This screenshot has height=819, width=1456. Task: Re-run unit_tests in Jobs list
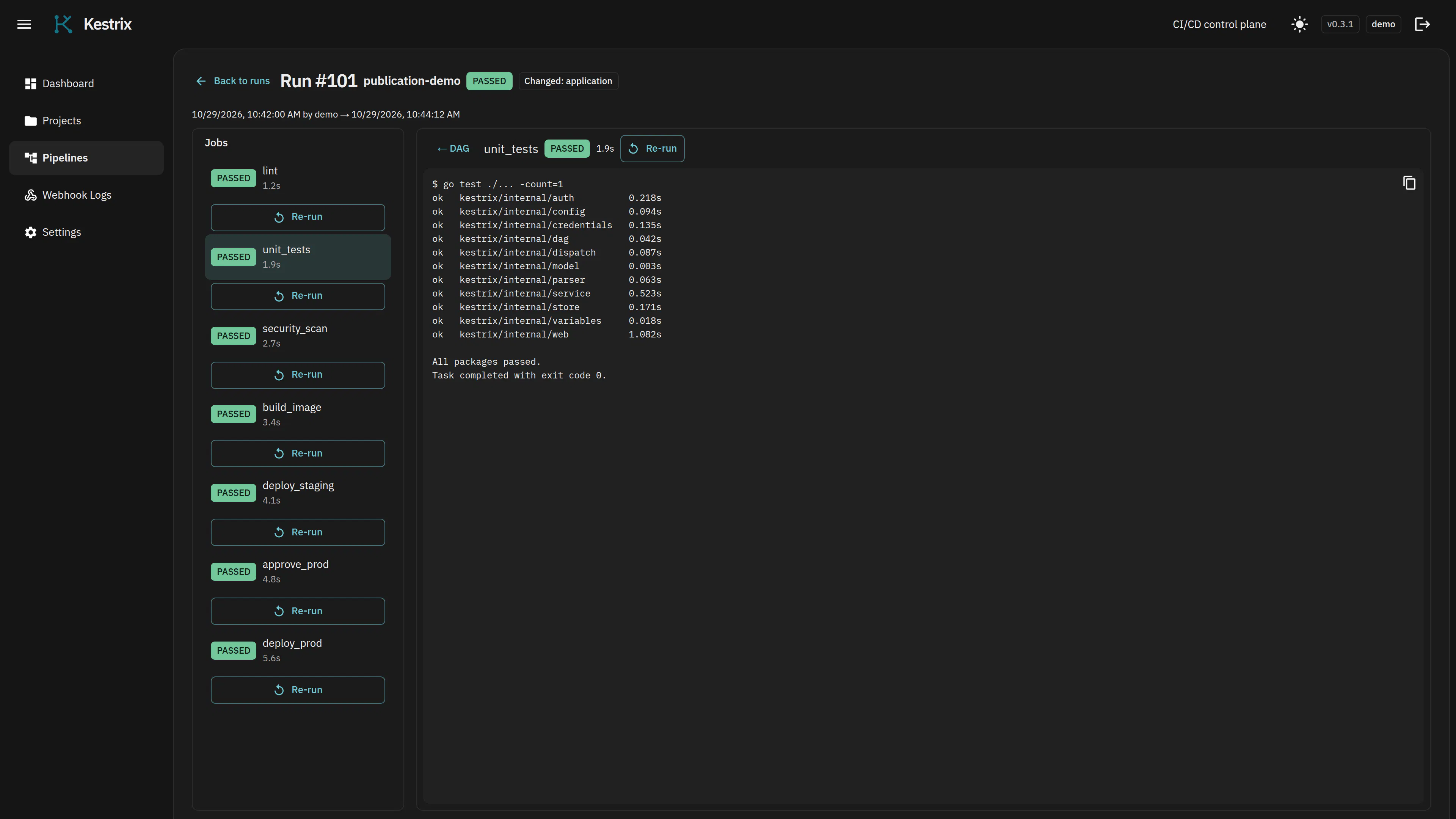298,296
